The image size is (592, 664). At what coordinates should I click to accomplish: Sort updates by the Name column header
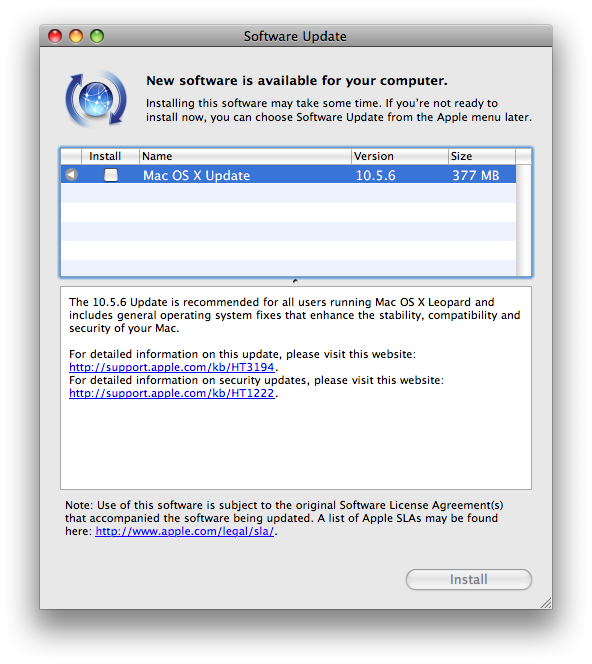point(245,156)
